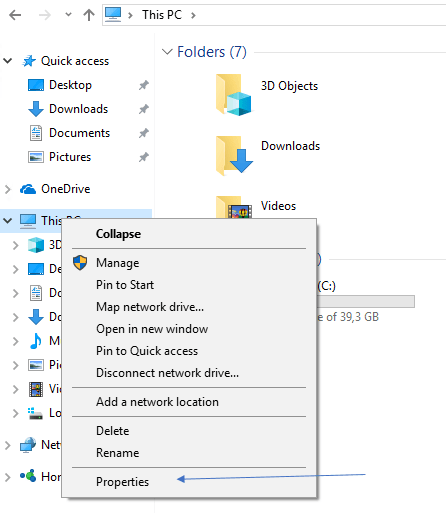Choose Collapse from the context menu
The width and height of the screenshot is (446, 513).
[x=189, y=234]
